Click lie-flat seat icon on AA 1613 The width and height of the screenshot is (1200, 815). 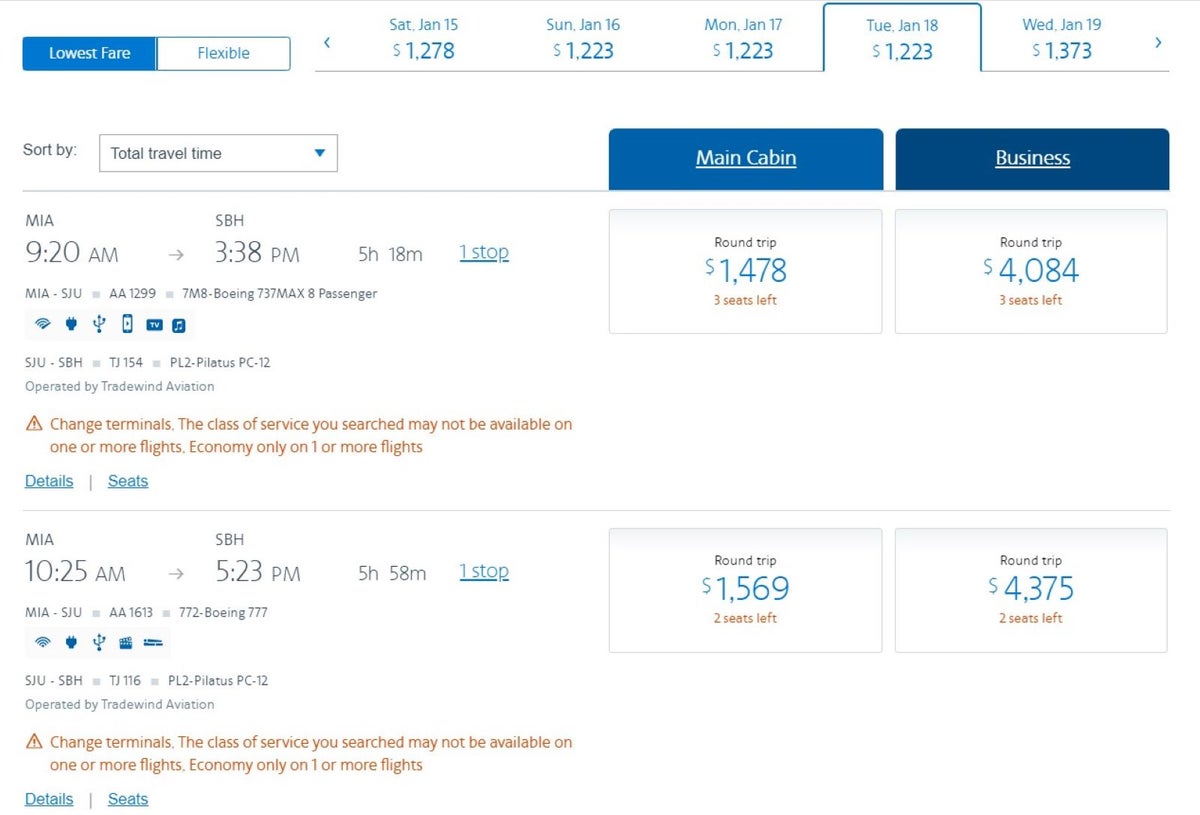153,642
